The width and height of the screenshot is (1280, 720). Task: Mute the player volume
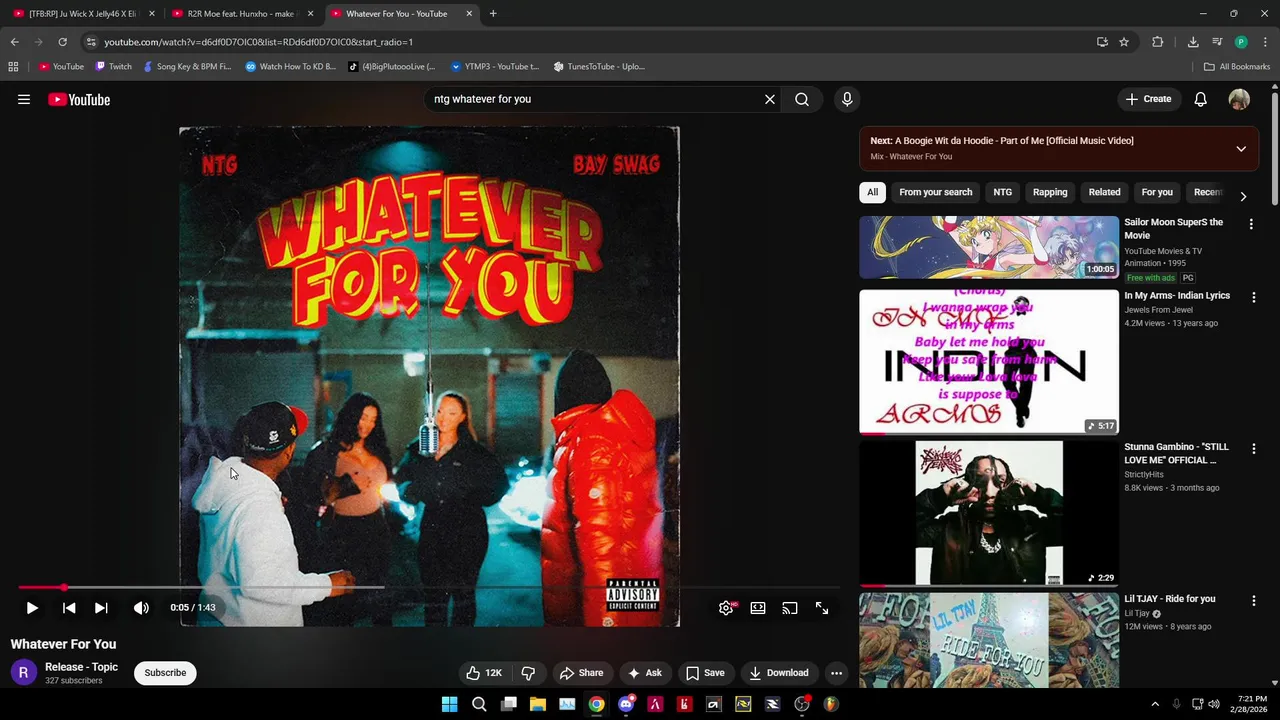pyautogui.click(x=141, y=607)
